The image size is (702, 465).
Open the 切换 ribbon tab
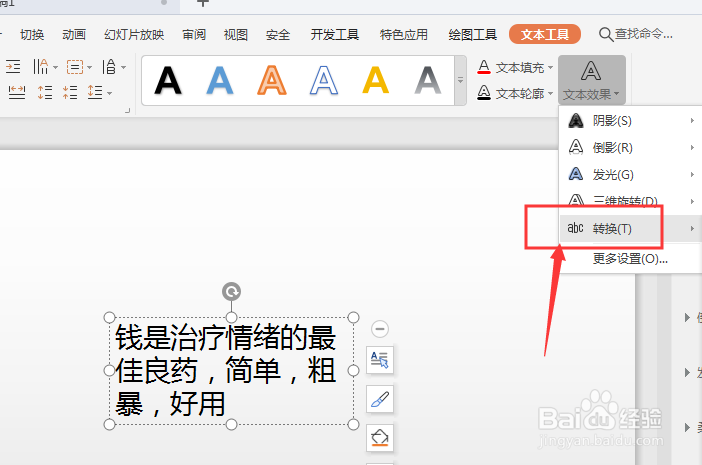pyautogui.click(x=32, y=34)
